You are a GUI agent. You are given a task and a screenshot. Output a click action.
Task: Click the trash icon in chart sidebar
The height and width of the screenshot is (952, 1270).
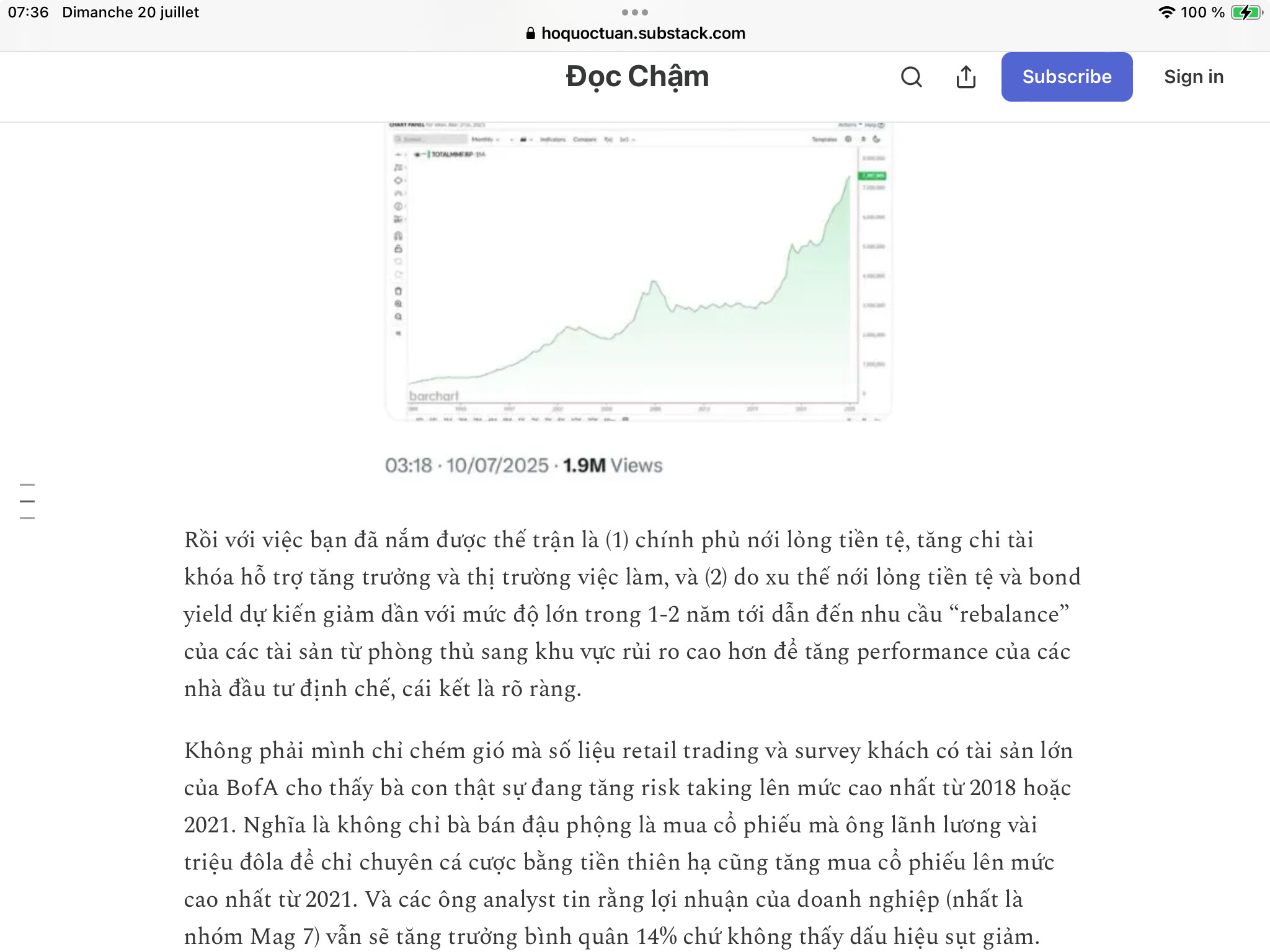(x=398, y=291)
